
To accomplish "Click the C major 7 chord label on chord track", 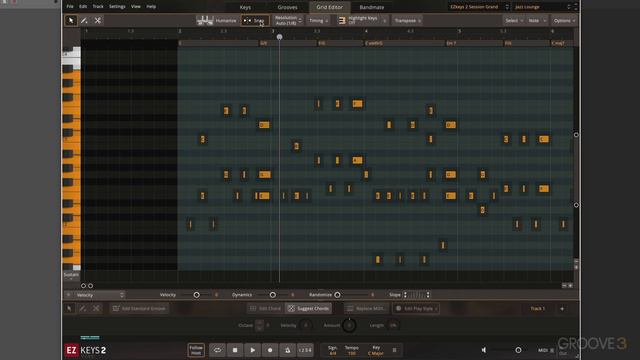I will coord(558,43).
